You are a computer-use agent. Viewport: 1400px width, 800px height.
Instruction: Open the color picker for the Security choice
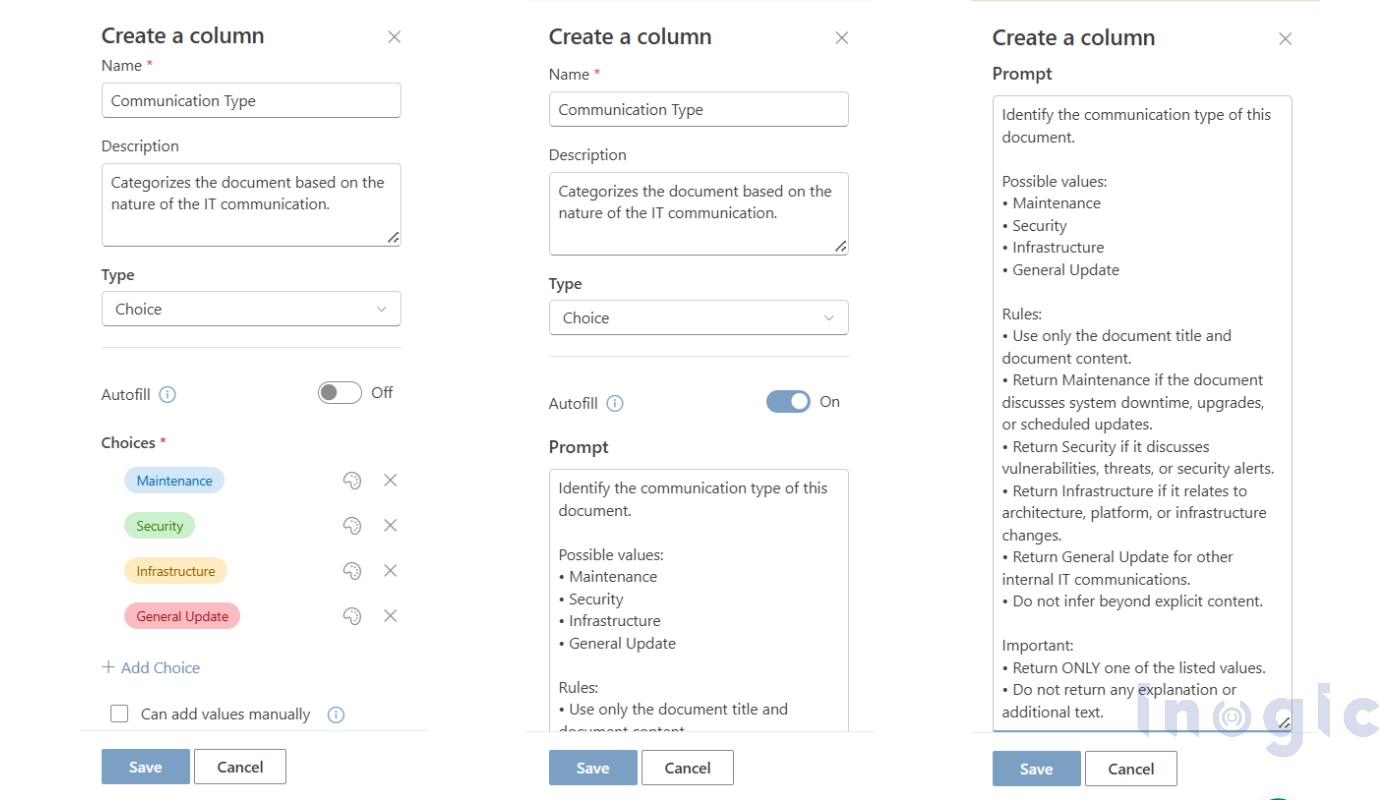coord(352,525)
